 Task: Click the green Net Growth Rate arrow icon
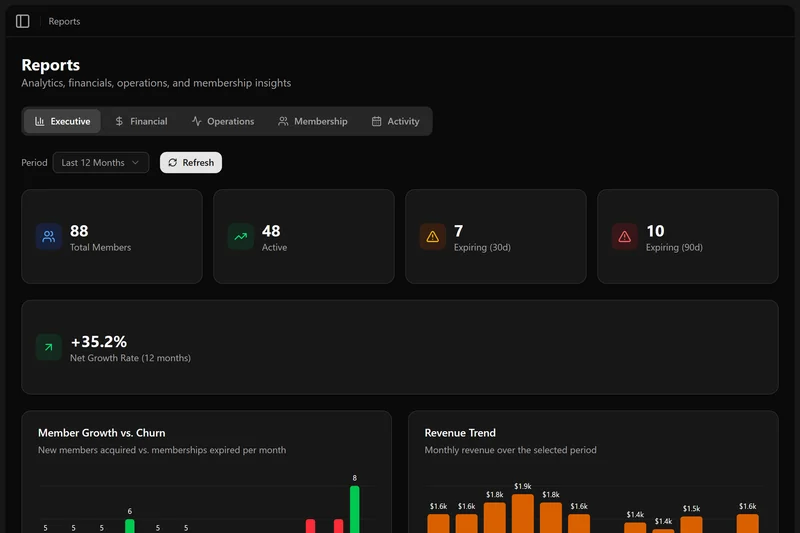(49, 347)
